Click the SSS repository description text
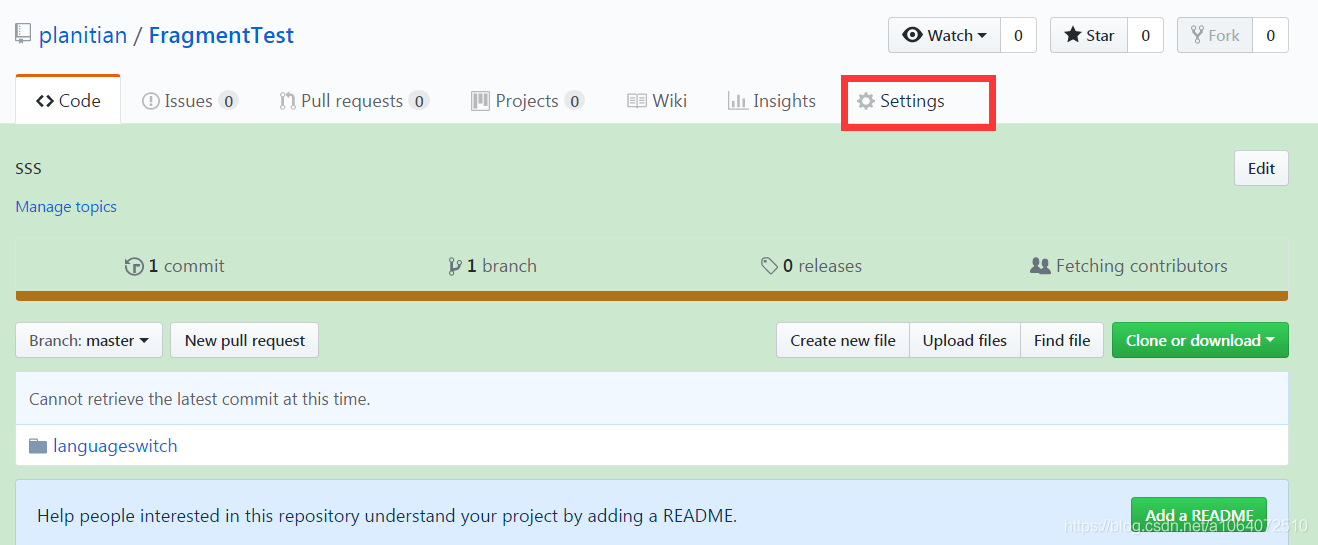 pos(29,168)
